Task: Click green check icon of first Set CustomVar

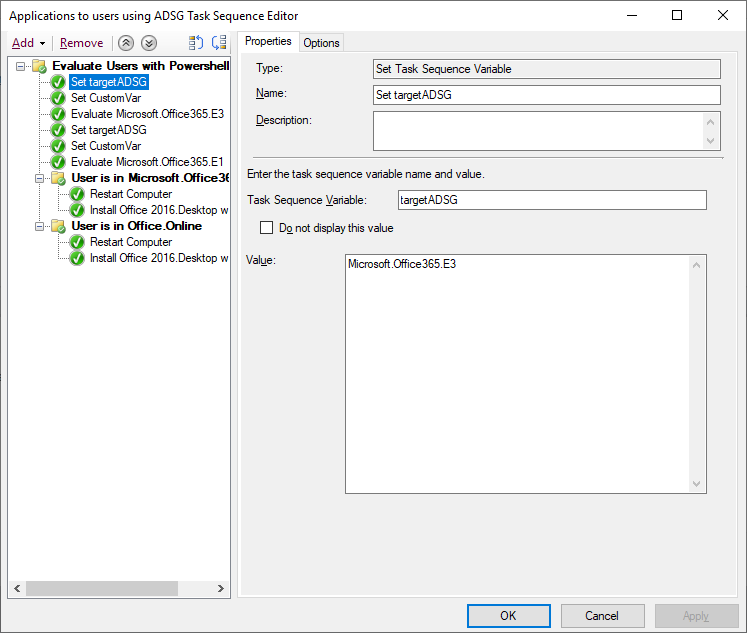Action: coord(58,98)
